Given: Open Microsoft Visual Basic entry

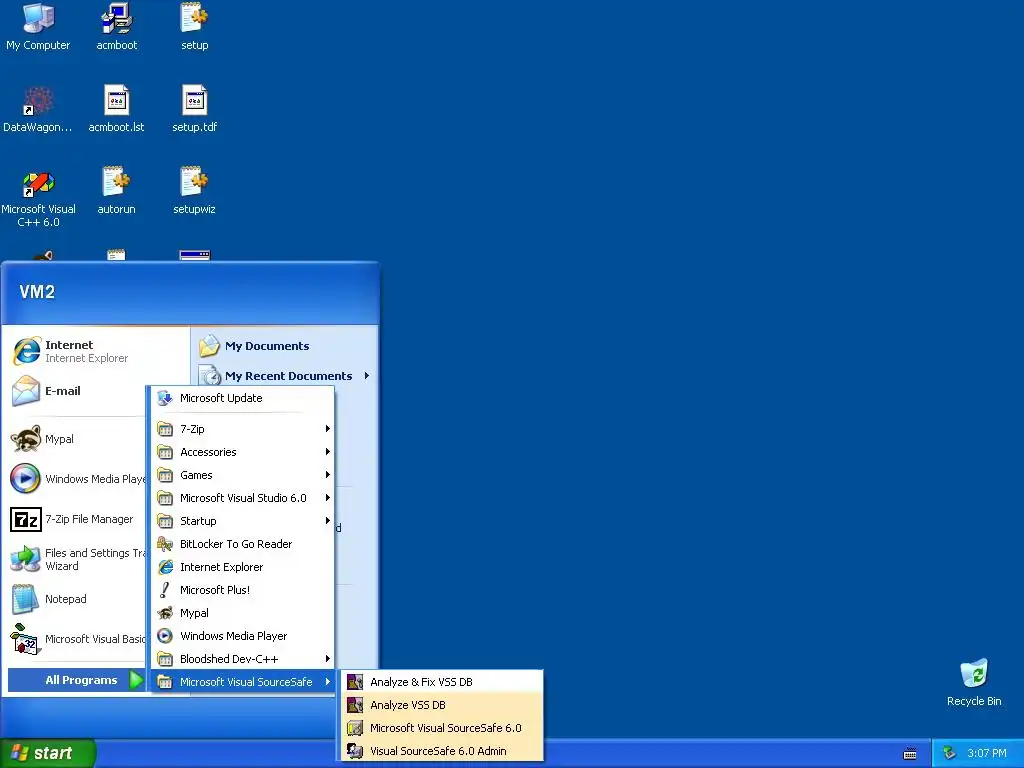Looking at the screenshot, I should (77, 639).
